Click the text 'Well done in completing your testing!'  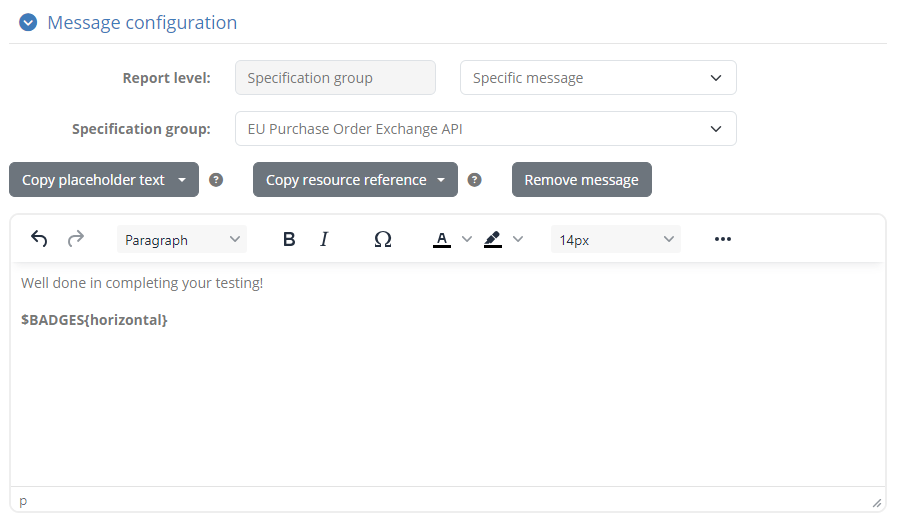[142, 283]
